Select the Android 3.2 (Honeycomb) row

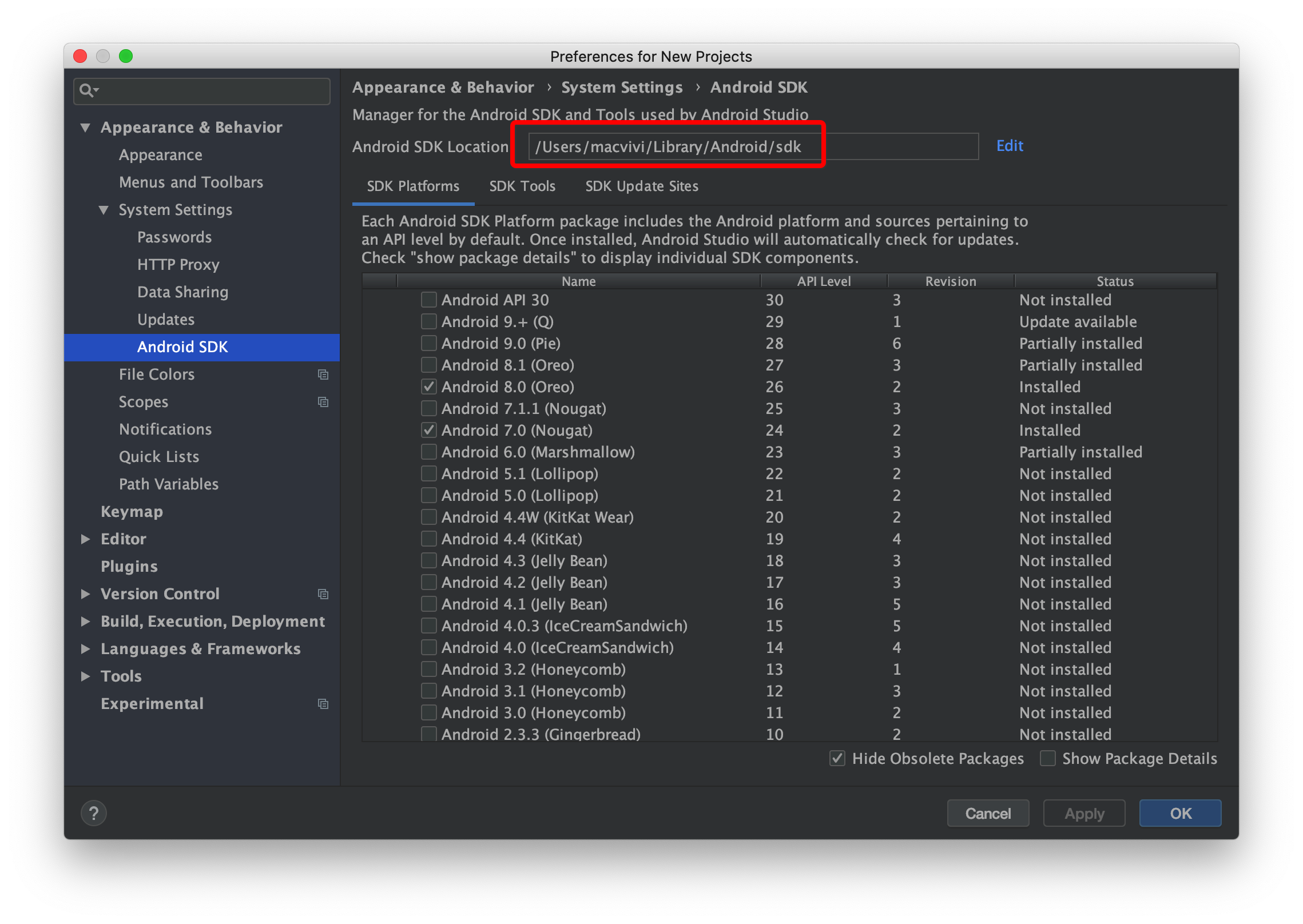tap(789, 669)
